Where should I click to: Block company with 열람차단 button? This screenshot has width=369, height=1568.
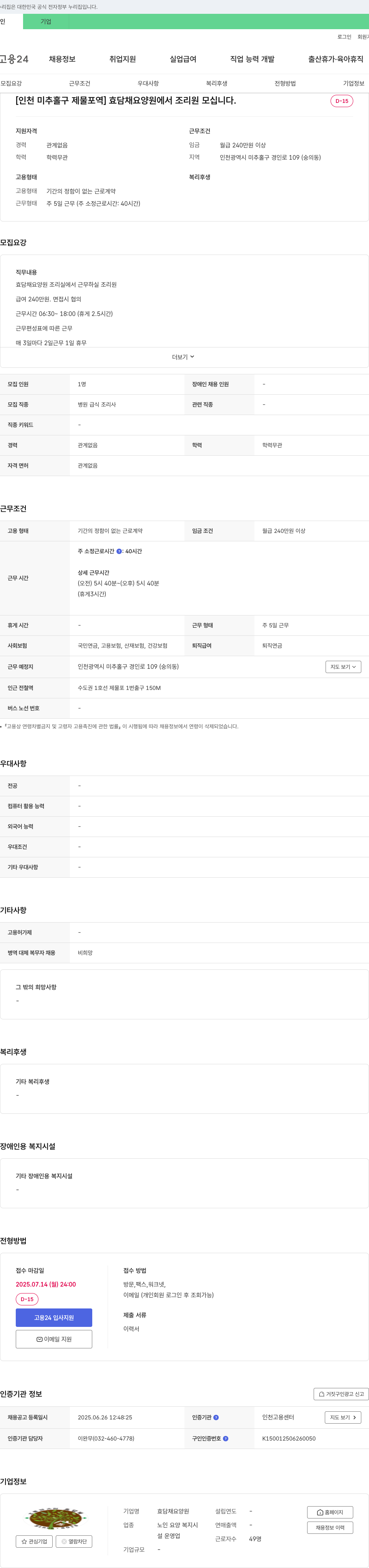[x=74, y=1542]
